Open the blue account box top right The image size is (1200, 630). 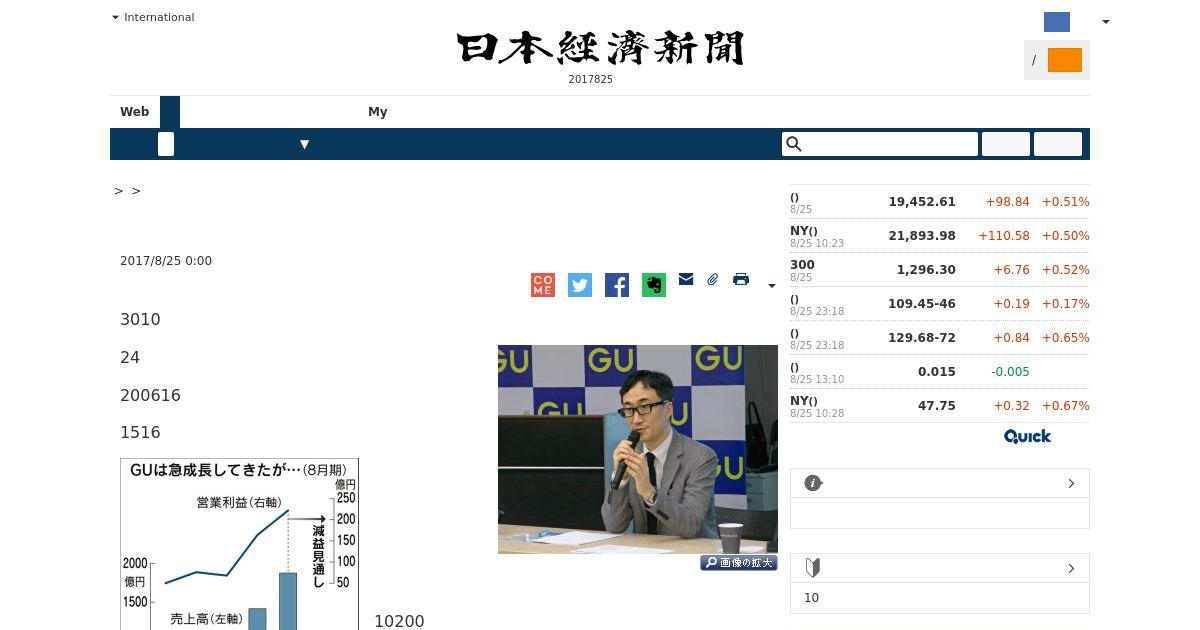coord(1057,22)
